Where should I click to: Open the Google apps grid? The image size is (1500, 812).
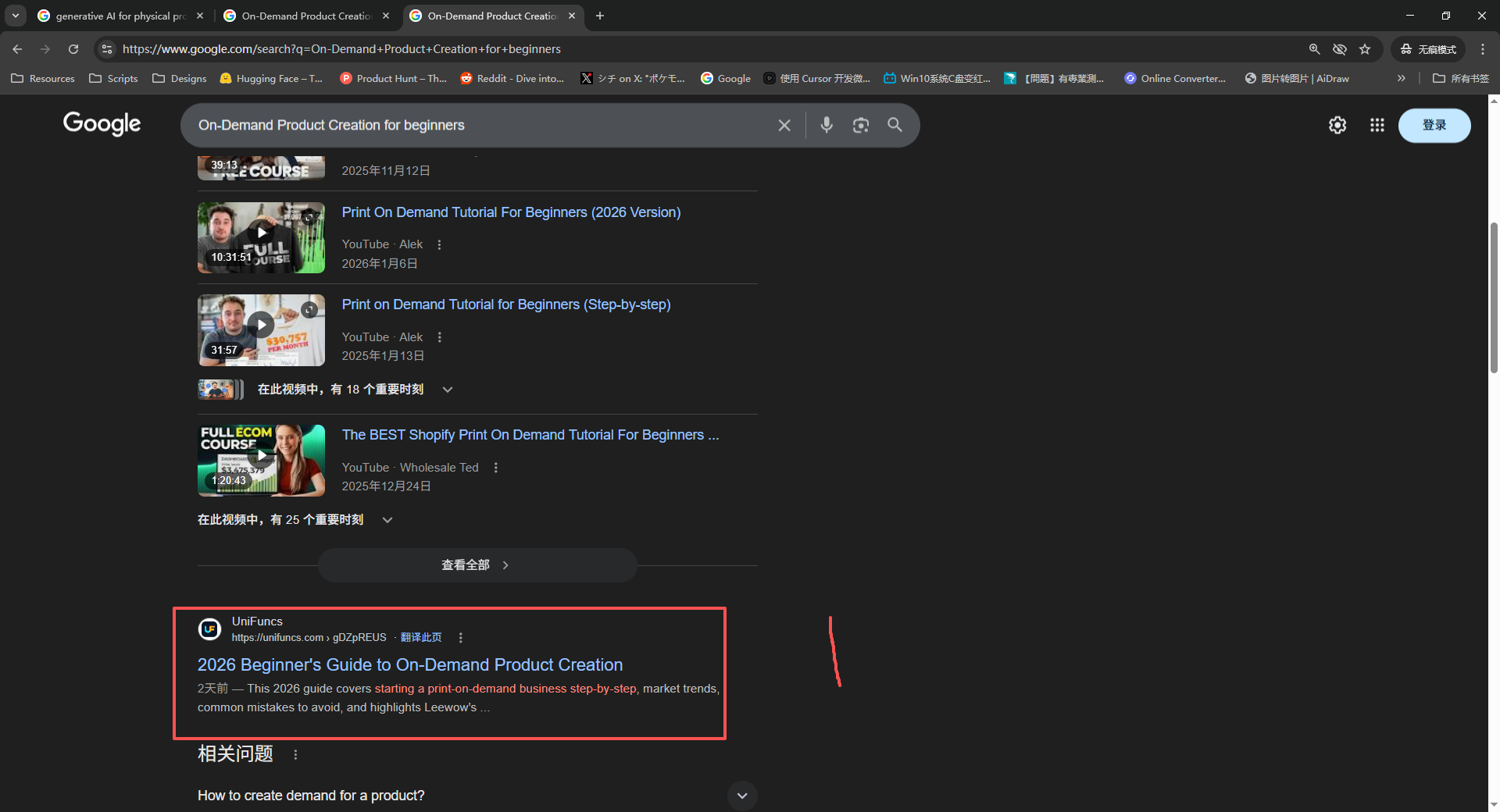(x=1377, y=125)
